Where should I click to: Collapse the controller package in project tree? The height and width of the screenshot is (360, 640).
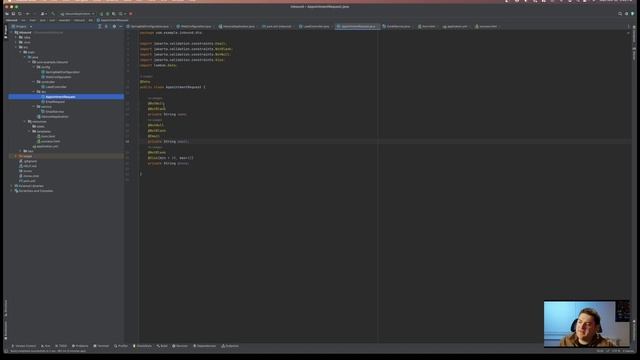click(34, 82)
